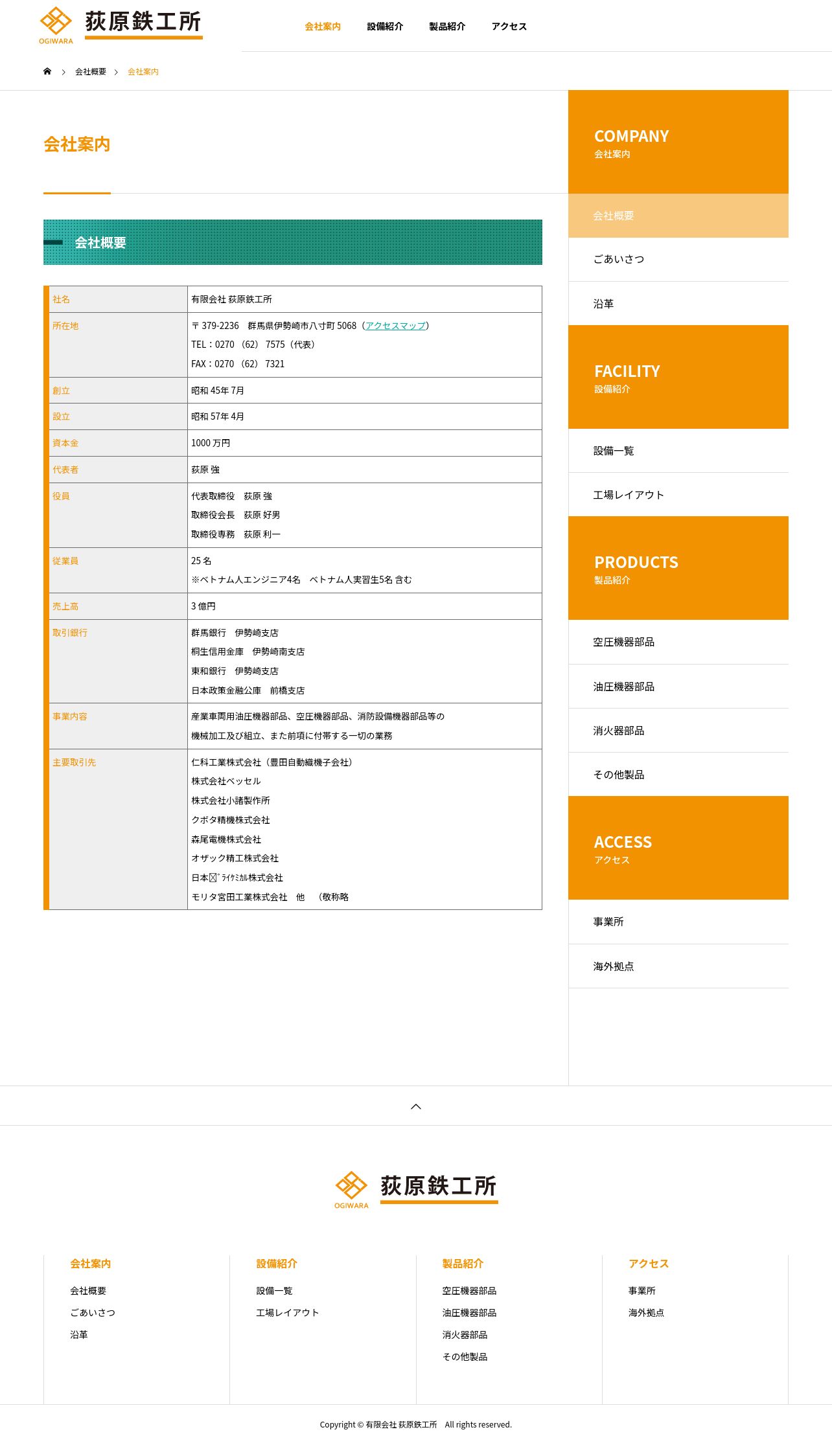Screen dimensions: 832x1456
Task: Click the copyright text in footer
Action: [x=416, y=1424]
